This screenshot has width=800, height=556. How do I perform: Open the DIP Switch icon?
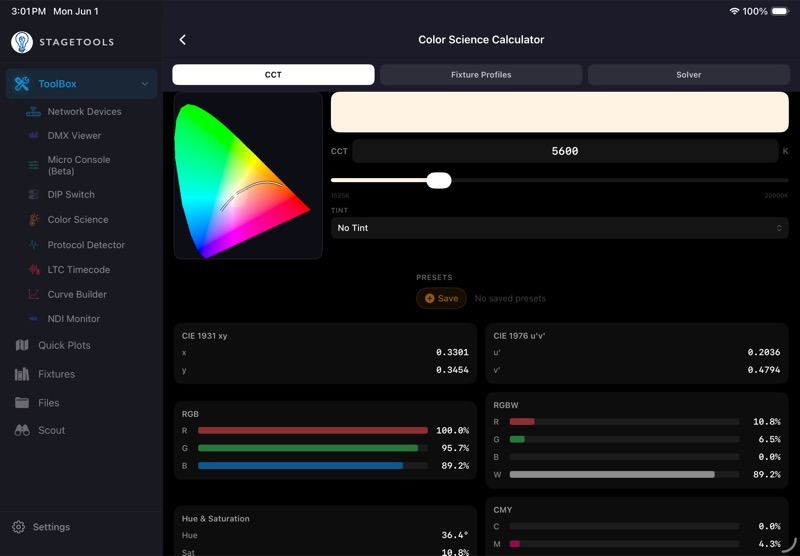34,194
